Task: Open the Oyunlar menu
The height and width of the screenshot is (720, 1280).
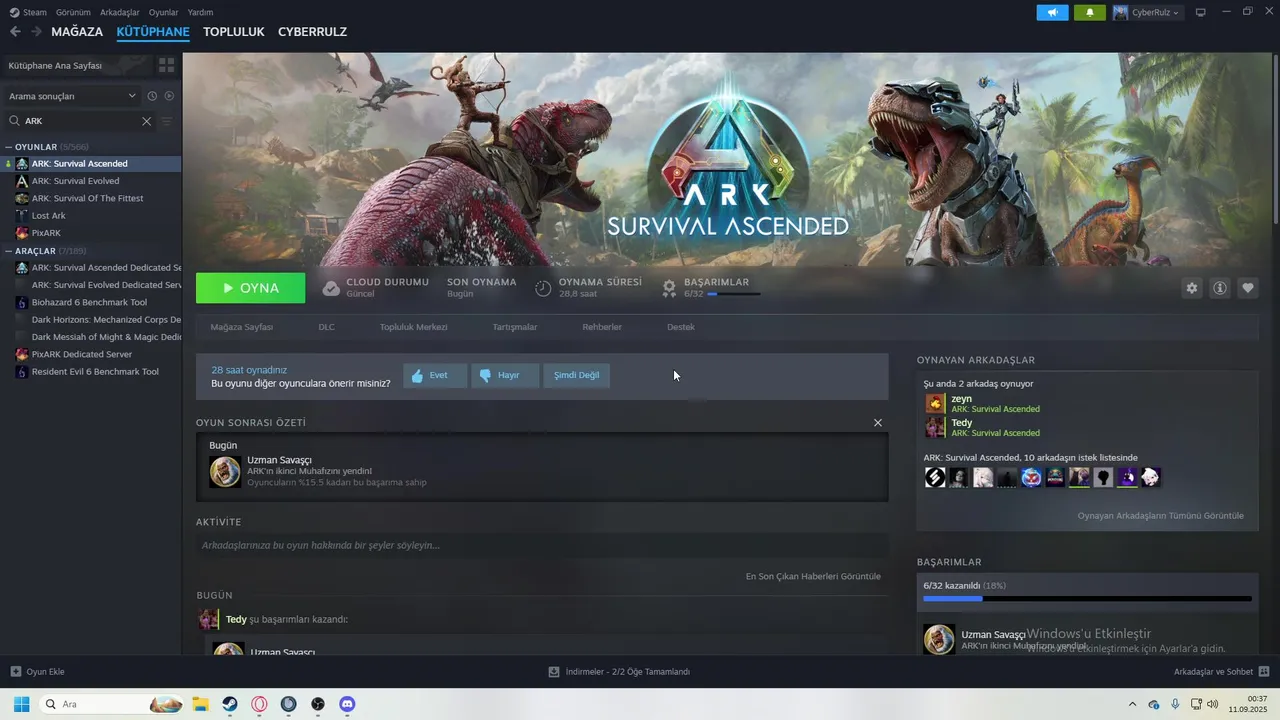Action: coord(164,12)
